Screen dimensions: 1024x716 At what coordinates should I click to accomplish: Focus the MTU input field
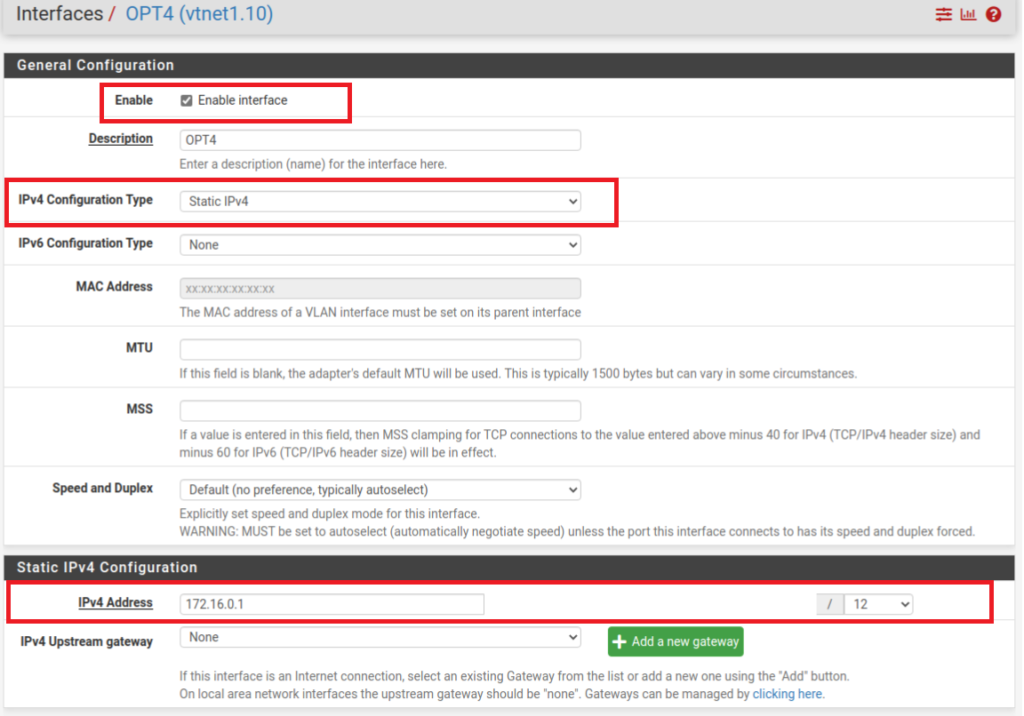[380, 350]
